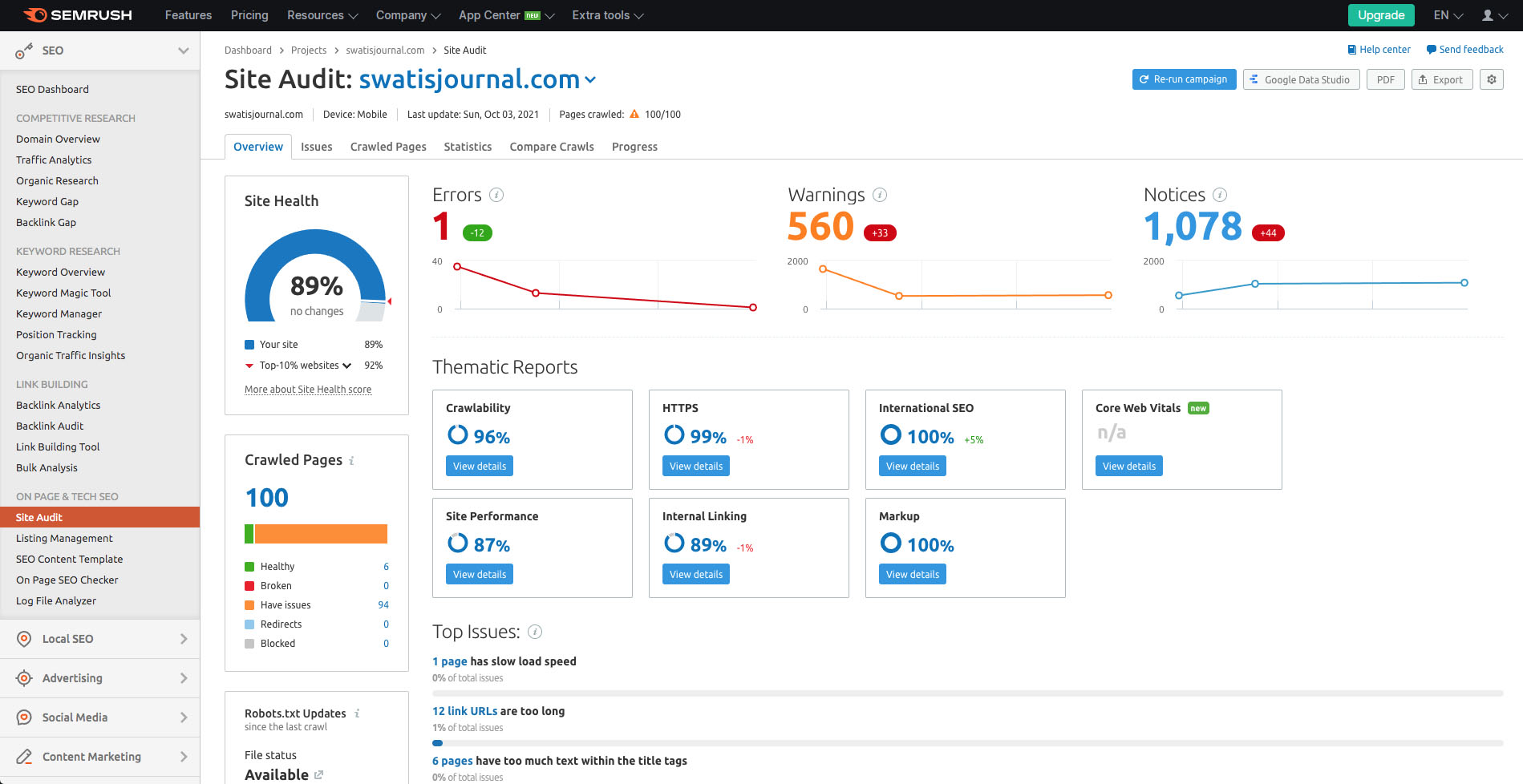Collapse the SEO sidebar section
This screenshot has height=784, width=1523.
tap(183, 51)
